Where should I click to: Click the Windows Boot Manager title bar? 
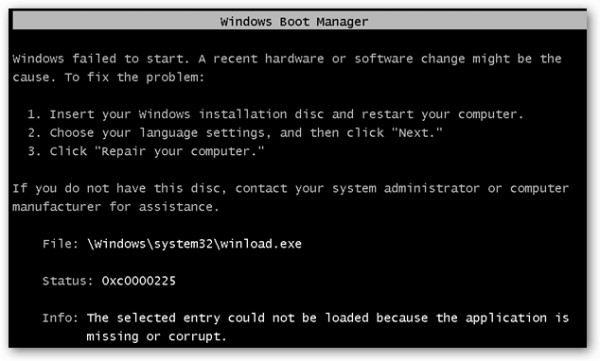(x=300, y=21)
